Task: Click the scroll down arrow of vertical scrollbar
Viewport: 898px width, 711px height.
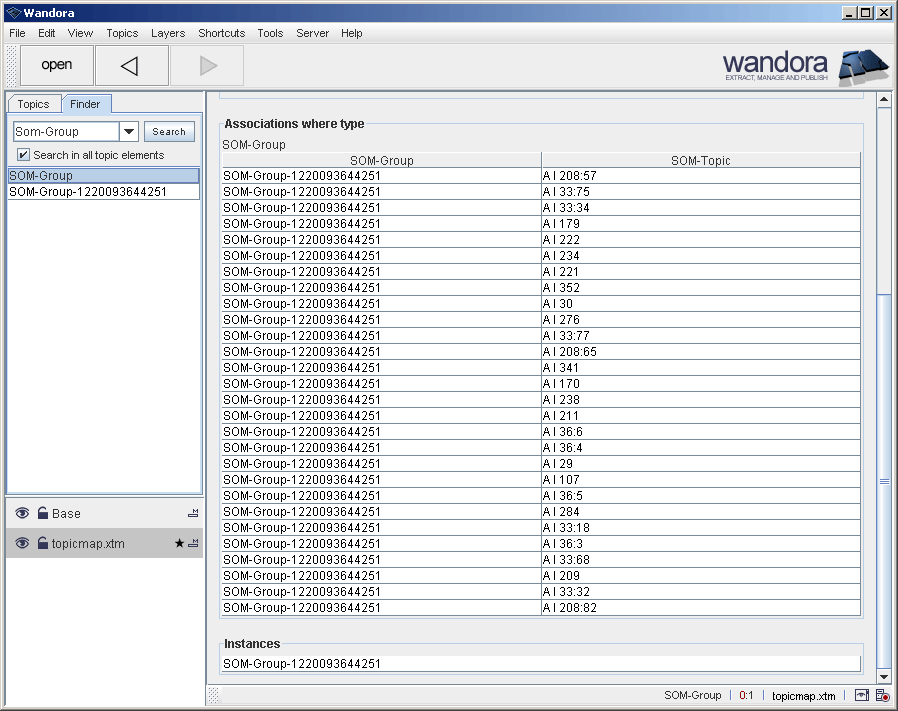Action: point(883,676)
